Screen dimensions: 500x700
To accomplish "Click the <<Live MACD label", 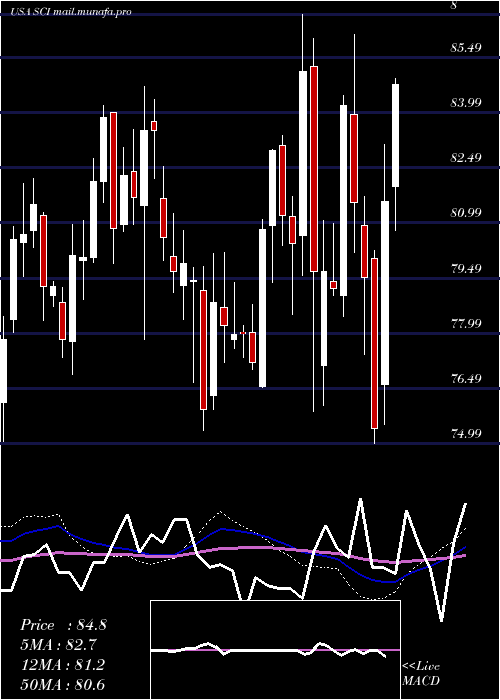I will click(421, 674).
